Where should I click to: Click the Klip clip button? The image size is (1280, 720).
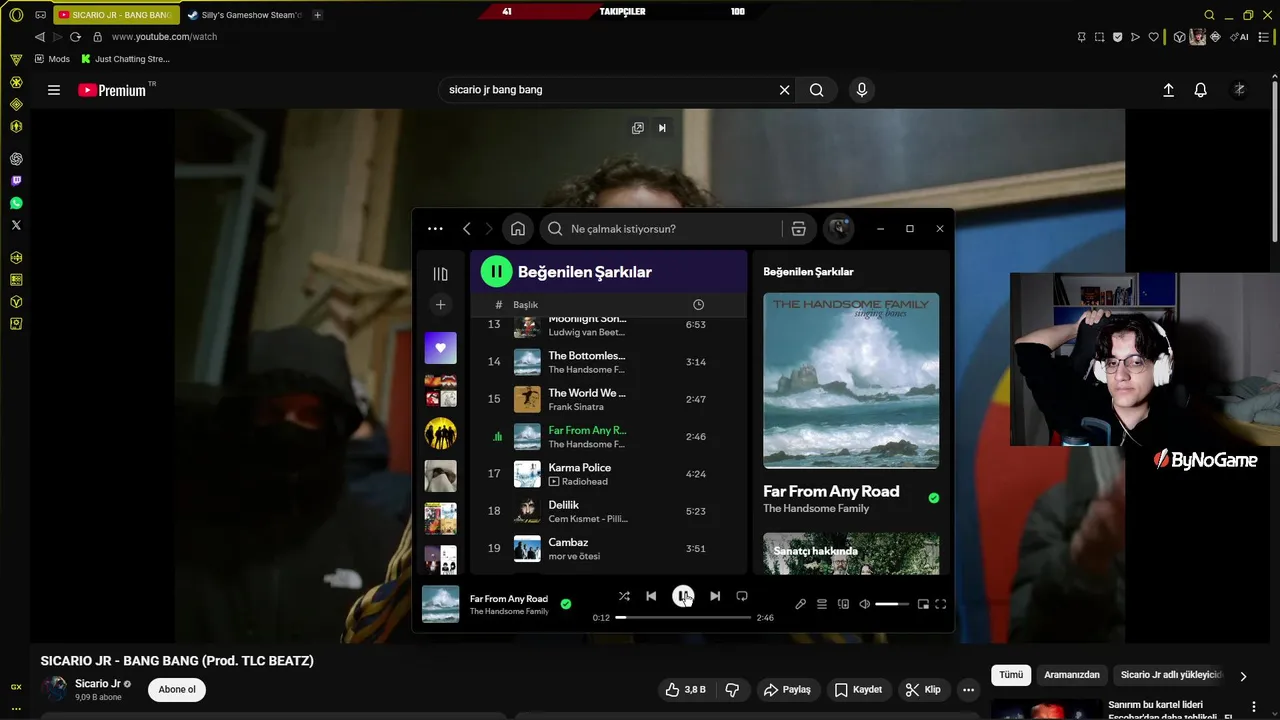click(x=923, y=689)
